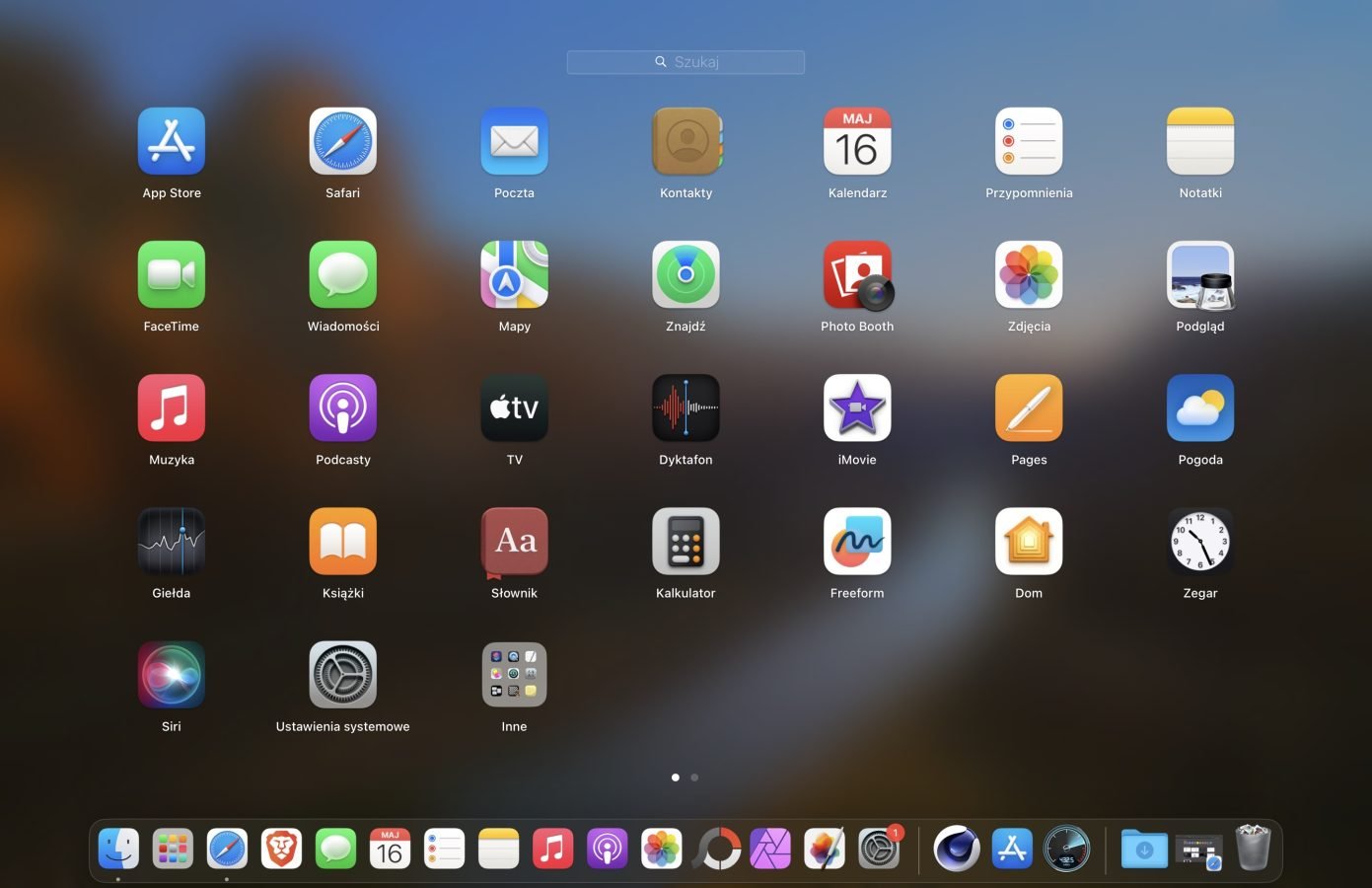Open Messages from the Dock
Screen dimensions: 1372x888
tap(335, 849)
